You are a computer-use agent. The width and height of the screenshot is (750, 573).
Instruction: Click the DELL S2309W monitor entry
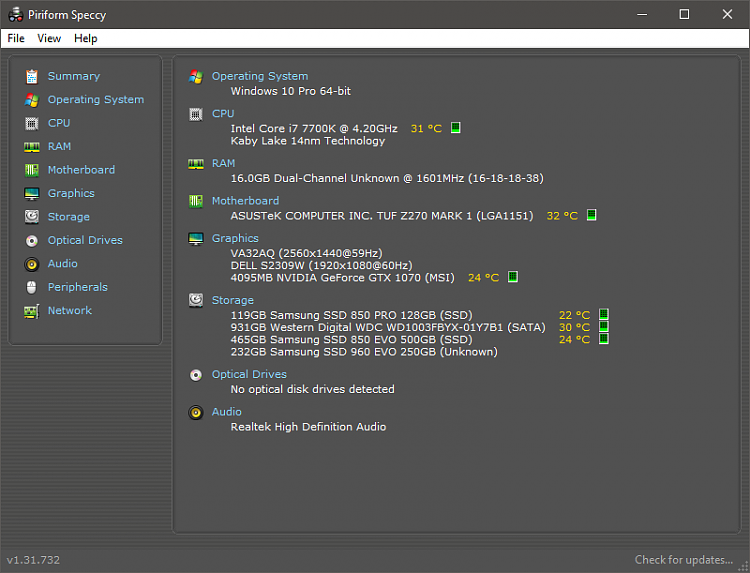(321, 265)
